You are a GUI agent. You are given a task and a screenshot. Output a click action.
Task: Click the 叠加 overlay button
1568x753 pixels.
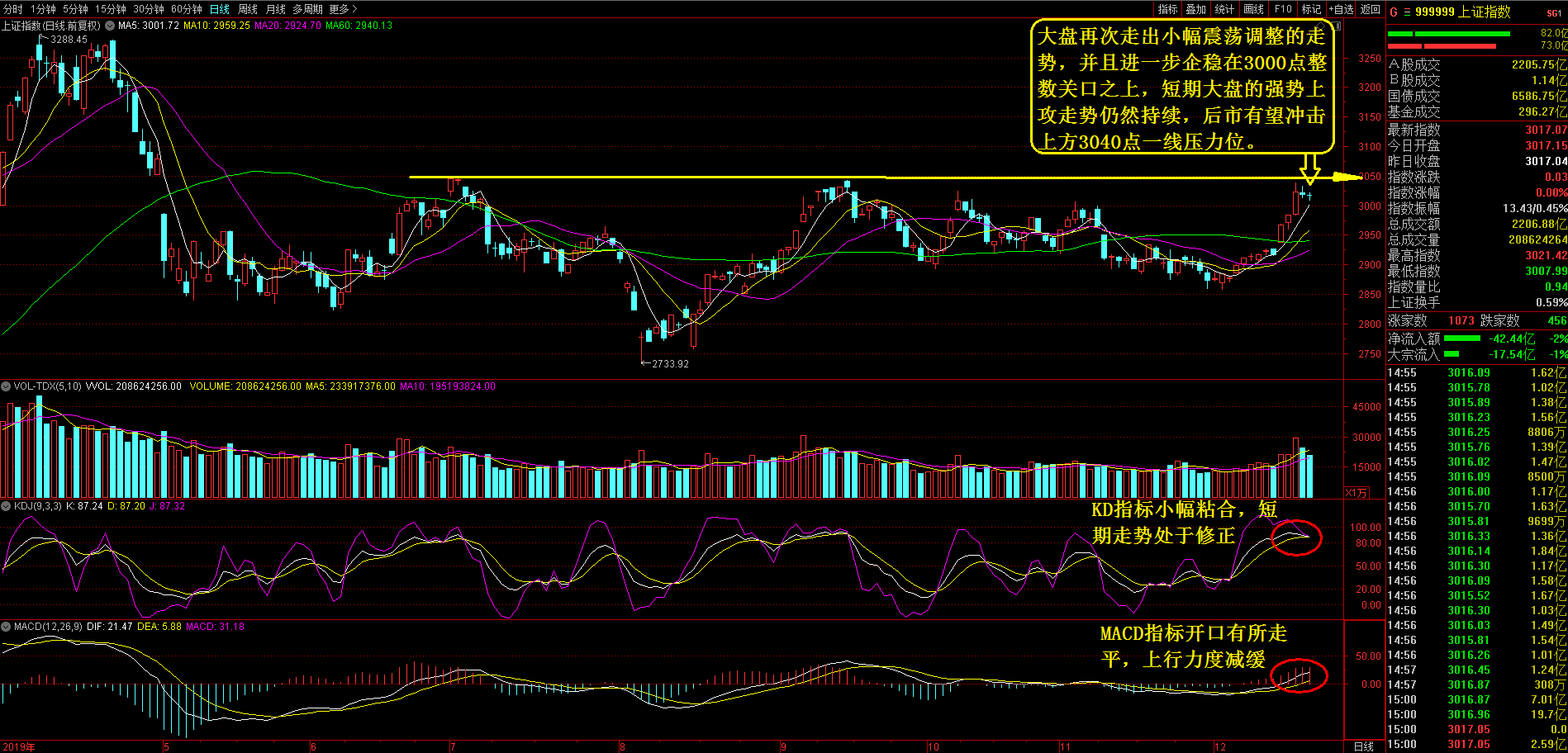pyautogui.click(x=1195, y=9)
